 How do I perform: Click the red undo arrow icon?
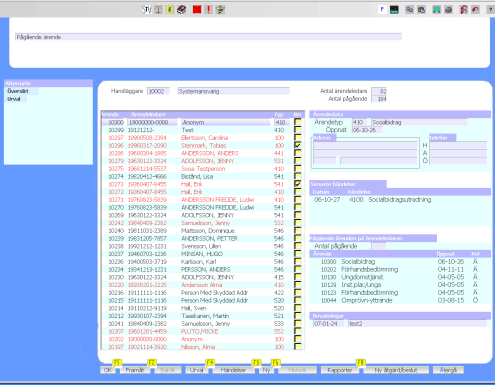click(x=475, y=10)
